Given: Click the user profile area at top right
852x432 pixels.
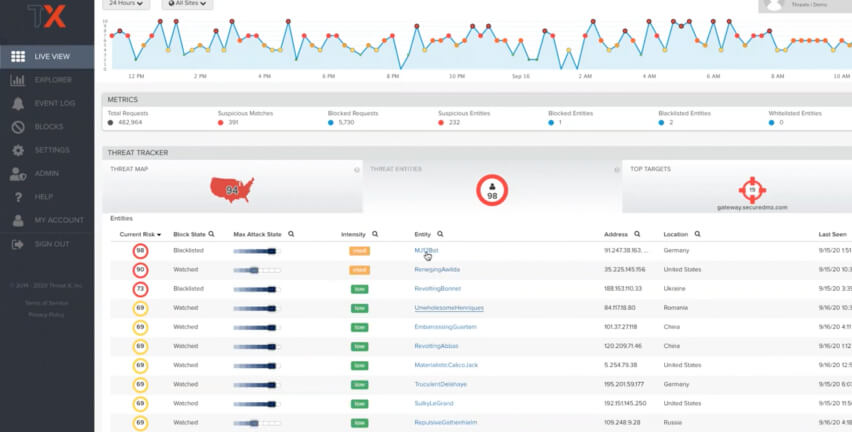Looking at the screenshot, I should (x=805, y=5).
